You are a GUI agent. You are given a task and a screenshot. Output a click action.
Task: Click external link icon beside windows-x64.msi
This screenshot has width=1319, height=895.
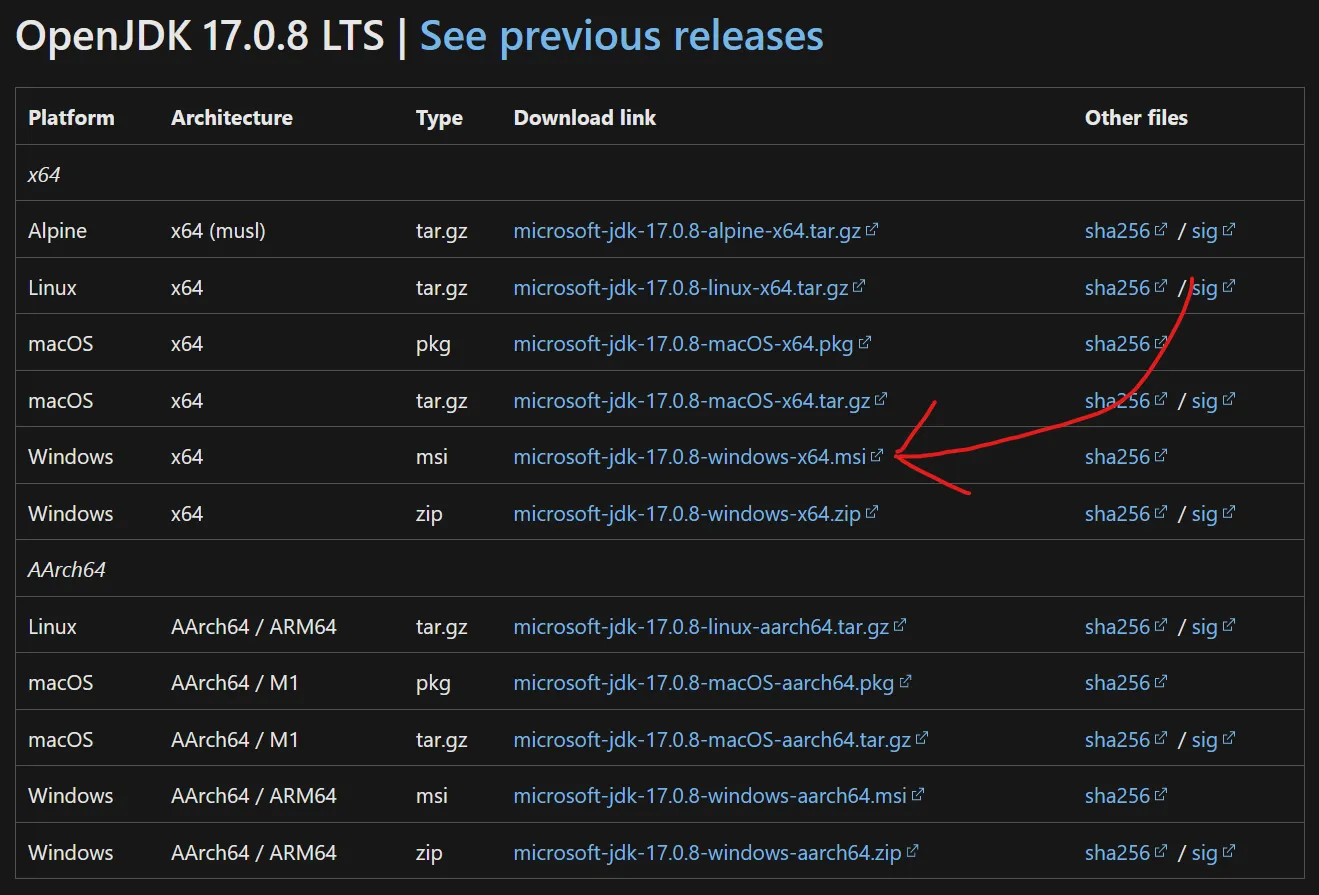point(878,455)
